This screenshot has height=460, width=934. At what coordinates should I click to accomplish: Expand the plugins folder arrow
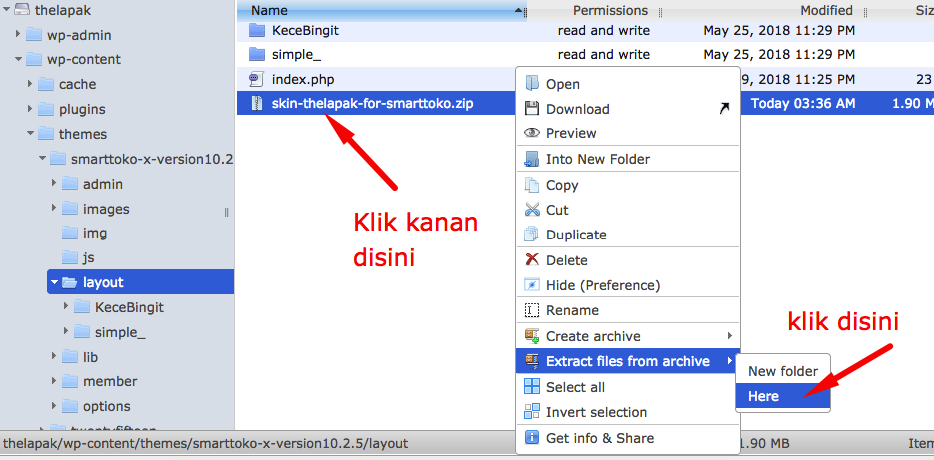pyautogui.click(x=30, y=109)
